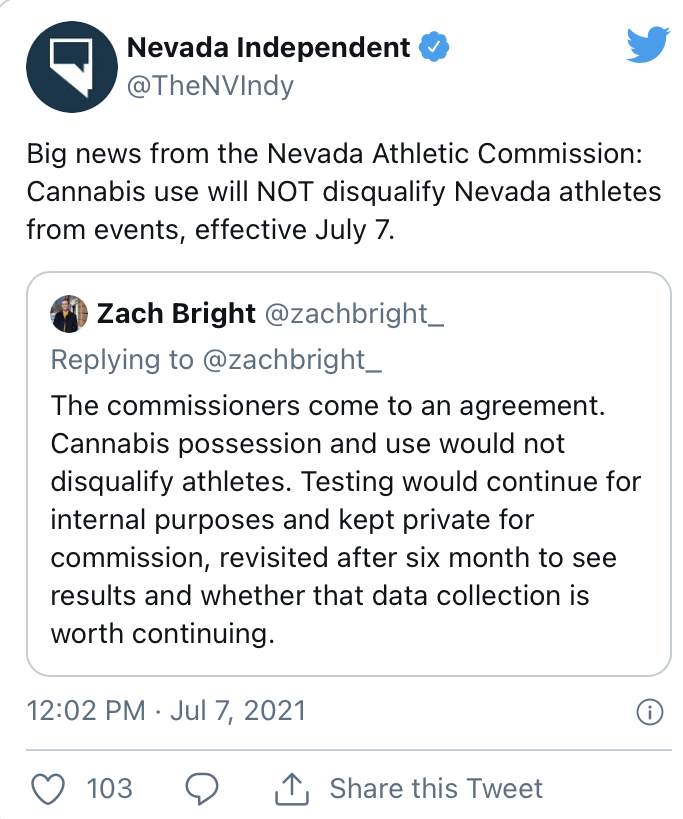Viewport: 683px width, 819px height.
Task: Open the 12:02 PM Jul 7, 2021 timestamp
Action: coord(166,711)
